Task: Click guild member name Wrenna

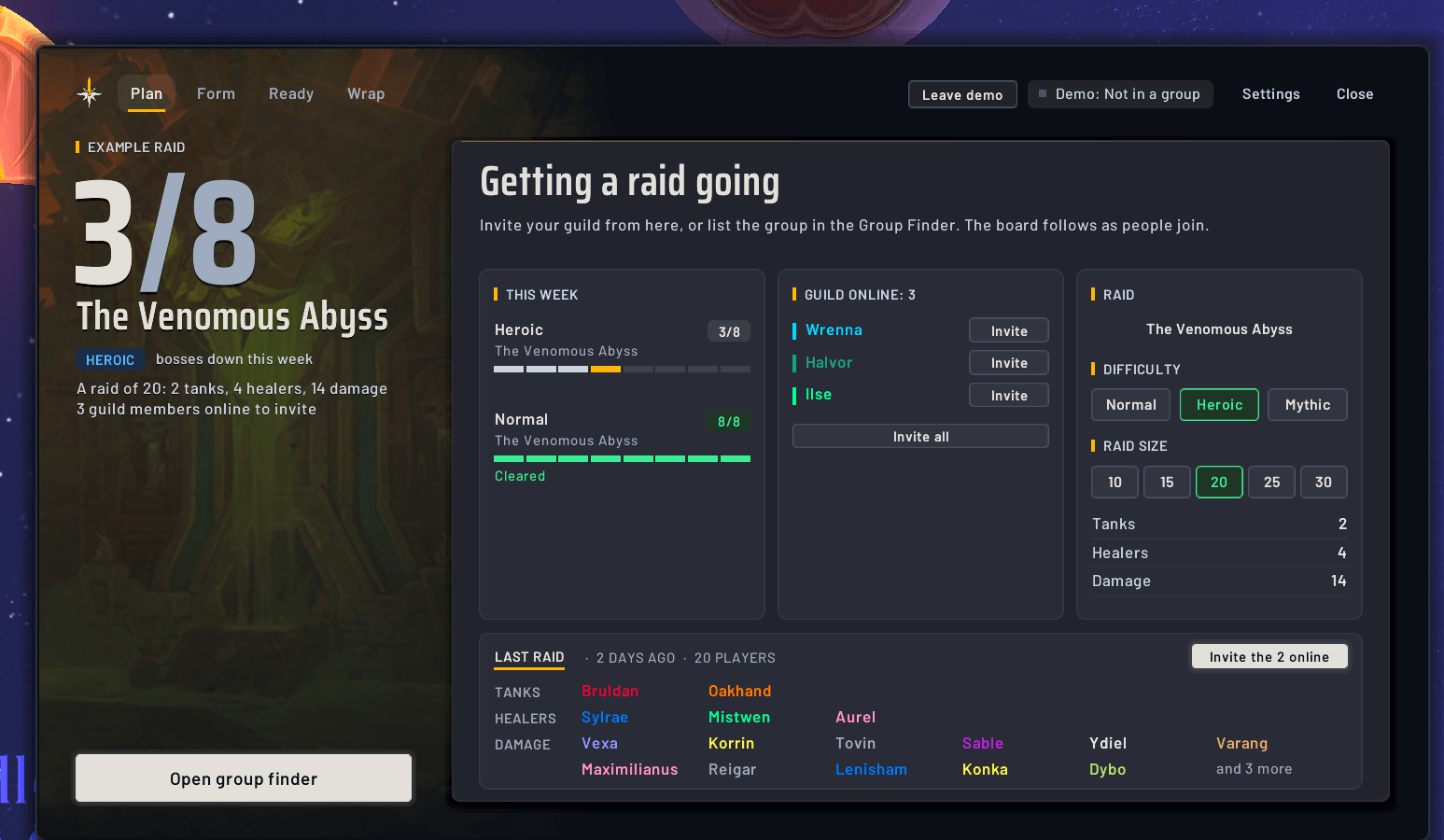Action: (834, 329)
